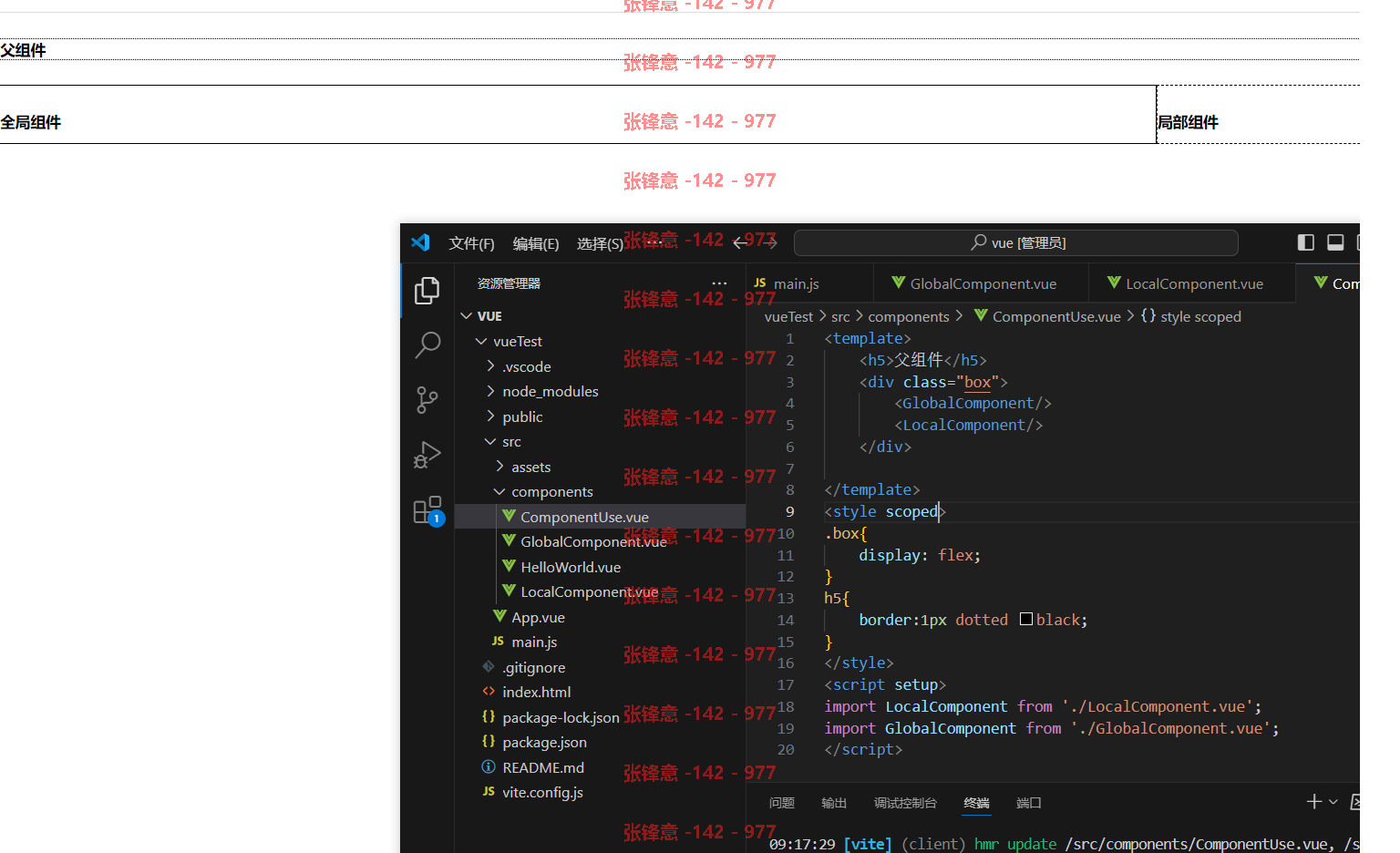The width and height of the screenshot is (1400, 853).
Task: Open HelloWorld.vue from the file tree
Action: pos(571,567)
